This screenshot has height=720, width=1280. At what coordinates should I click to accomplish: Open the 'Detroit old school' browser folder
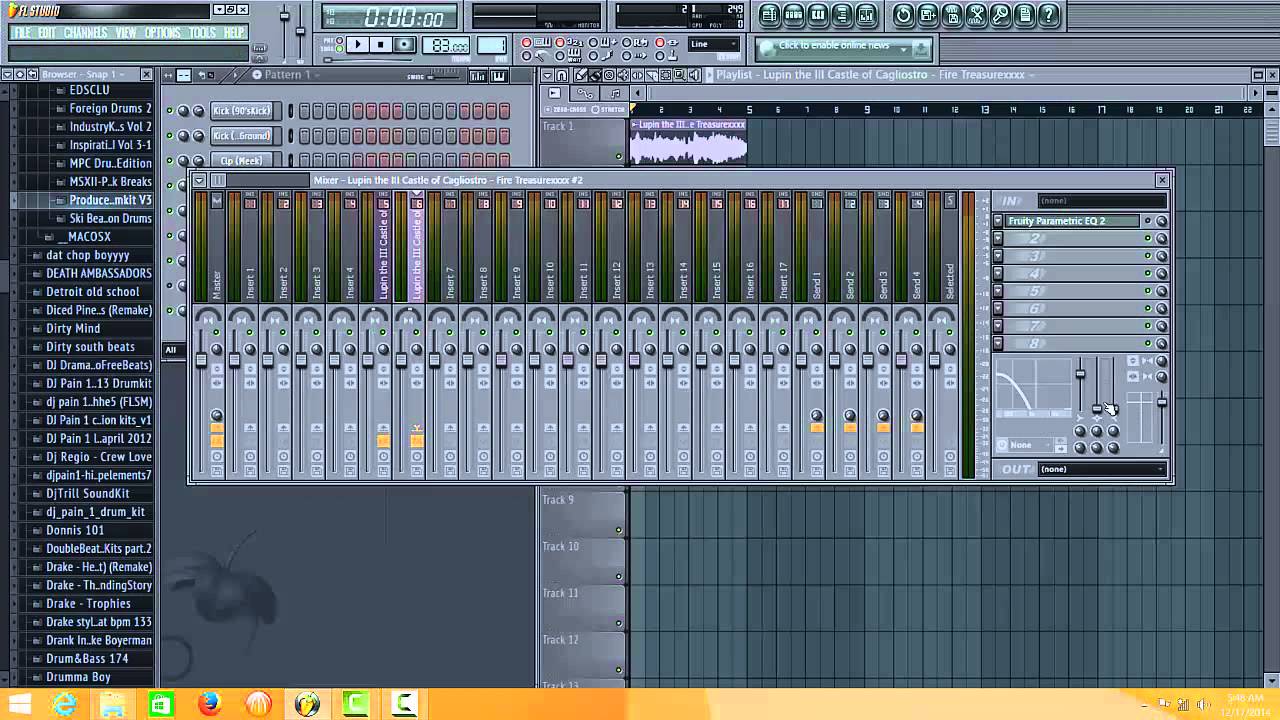point(92,292)
